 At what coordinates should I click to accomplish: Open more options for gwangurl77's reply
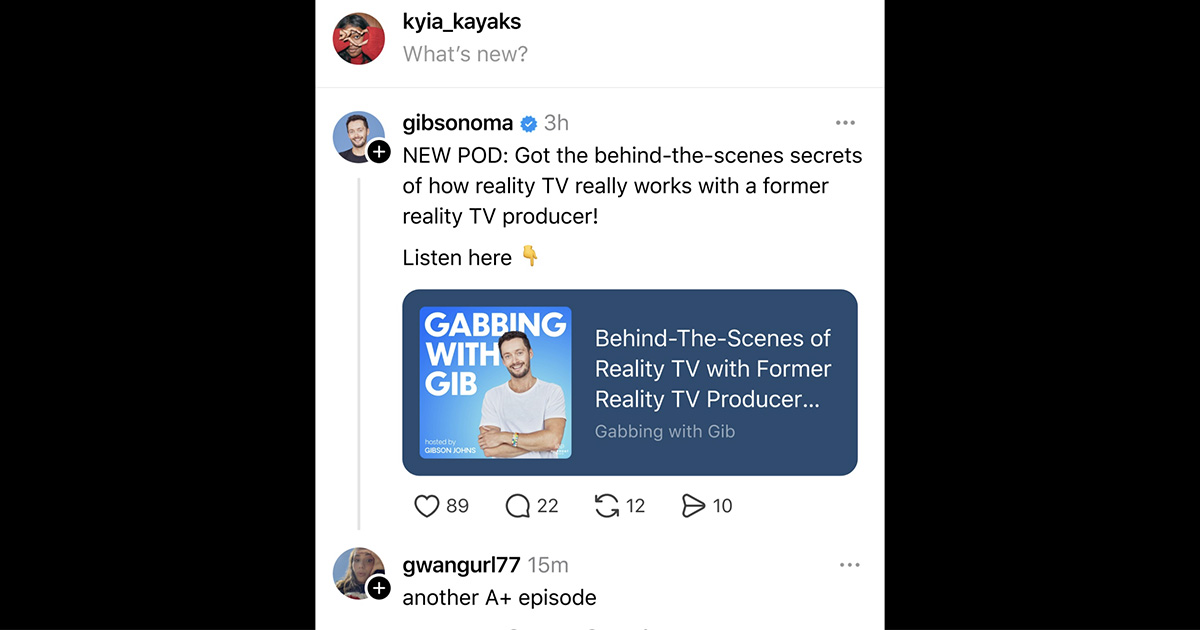coord(849,565)
